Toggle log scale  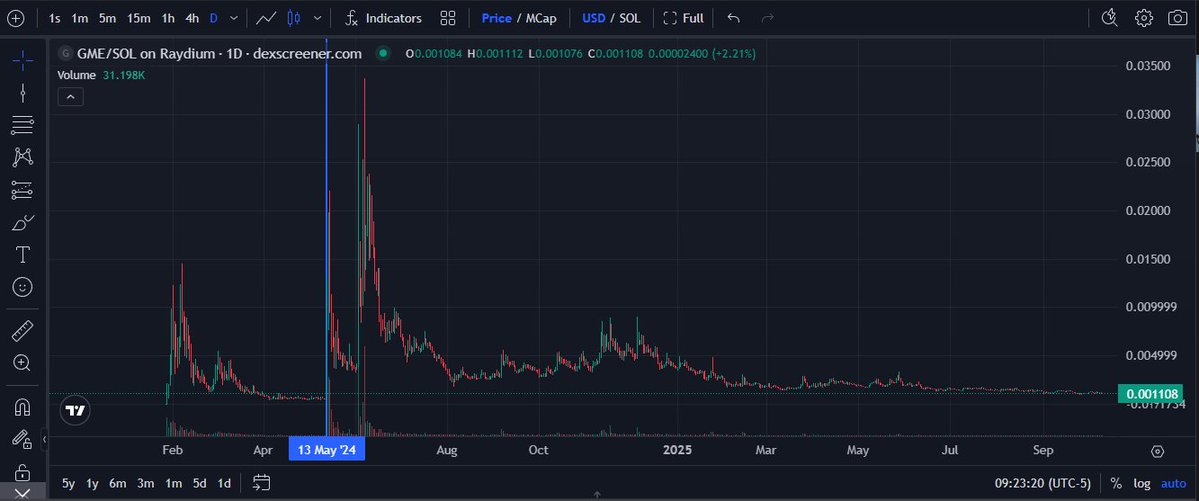click(x=1142, y=483)
